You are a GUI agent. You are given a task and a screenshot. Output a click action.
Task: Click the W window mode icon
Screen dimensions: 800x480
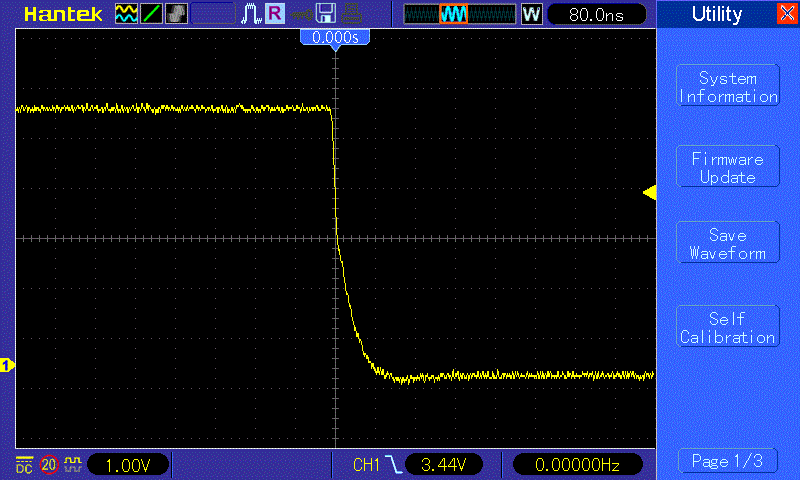[531, 14]
